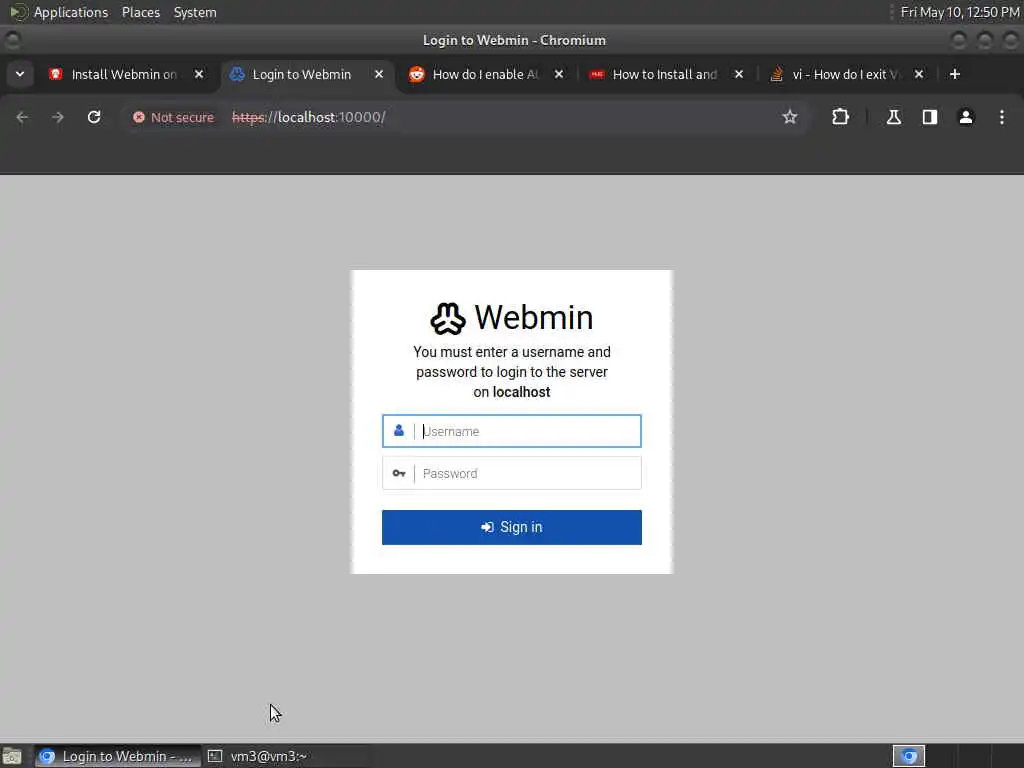Click the Stack Overflow favicon on vi tab

tap(776, 74)
